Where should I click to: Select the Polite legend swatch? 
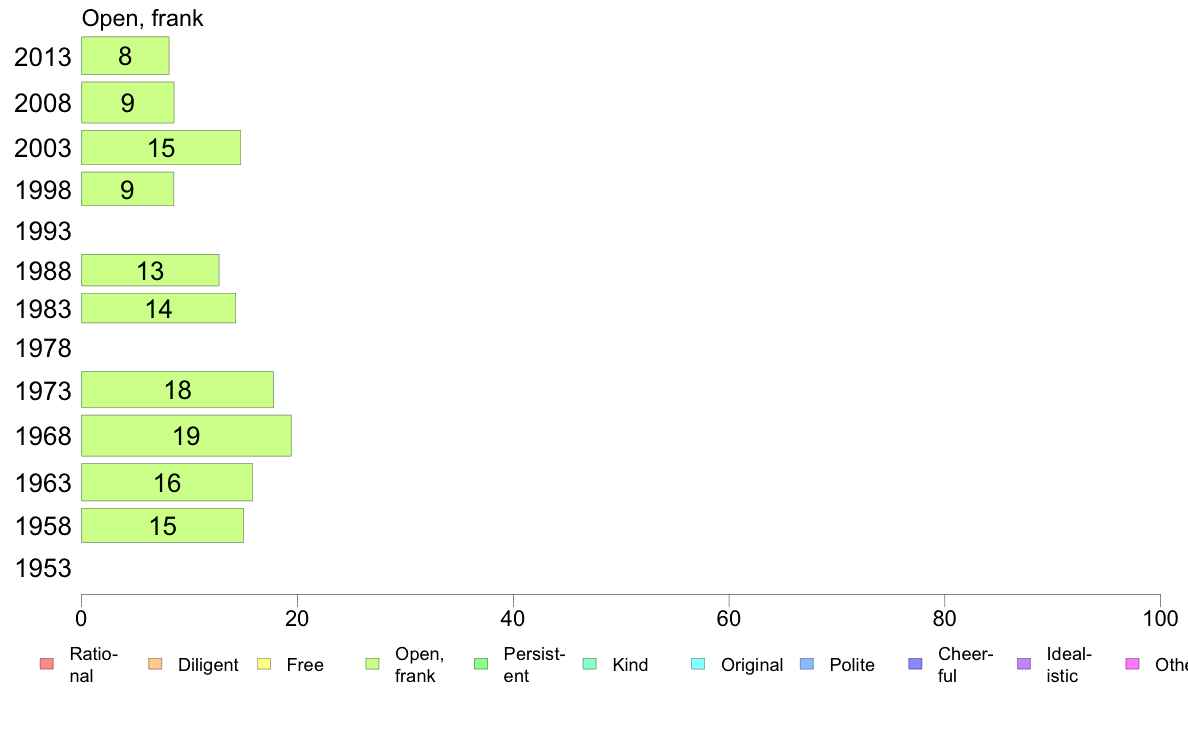[x=807, y=664]
